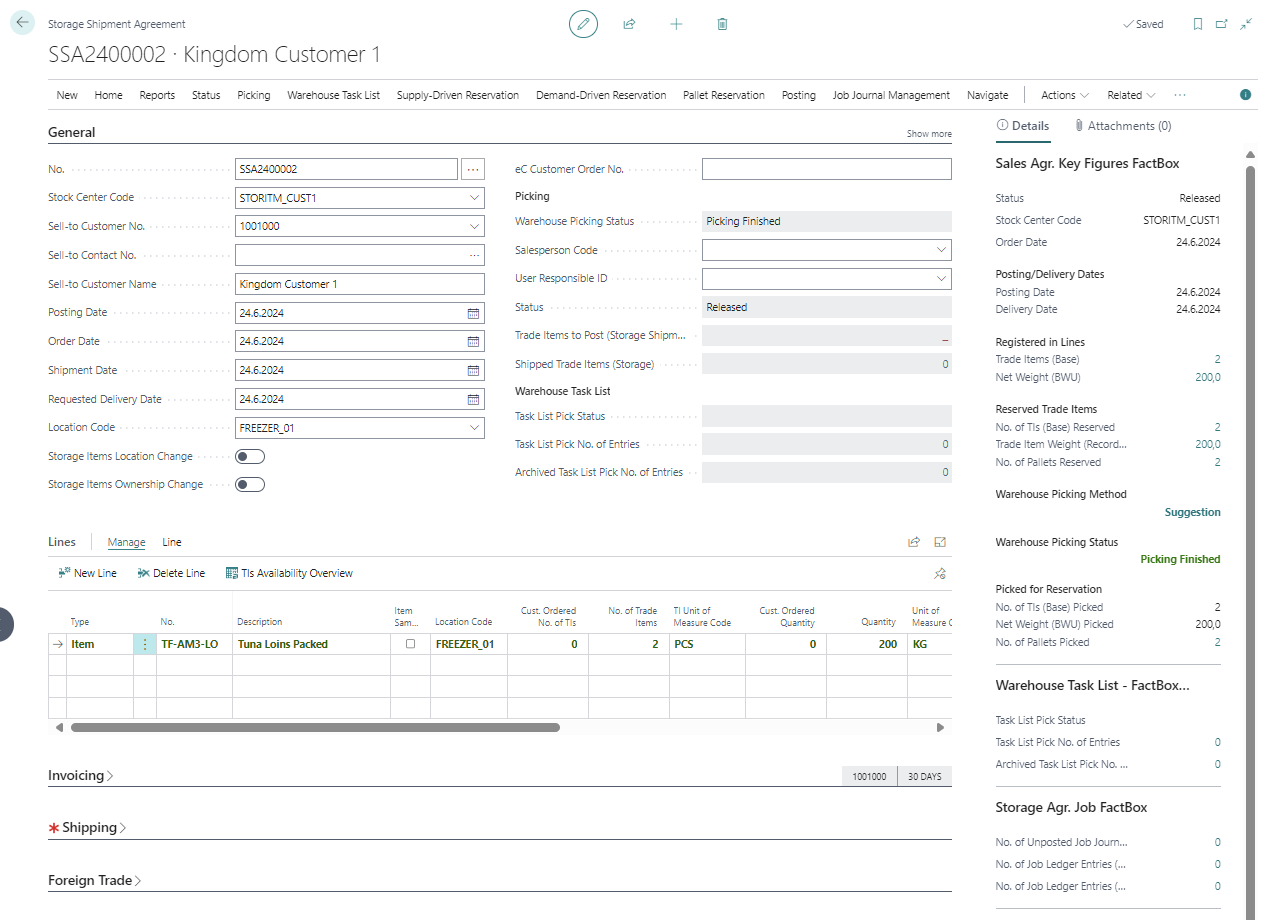Open Stock Center Code dropdown
Image resolution: width=1277 pixels, height=920 pixels.
pos(473,198)
